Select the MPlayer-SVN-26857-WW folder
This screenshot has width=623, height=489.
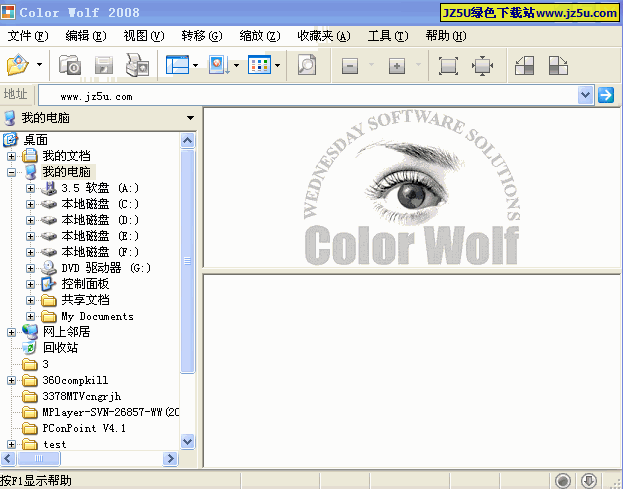[x=111, y=412]
